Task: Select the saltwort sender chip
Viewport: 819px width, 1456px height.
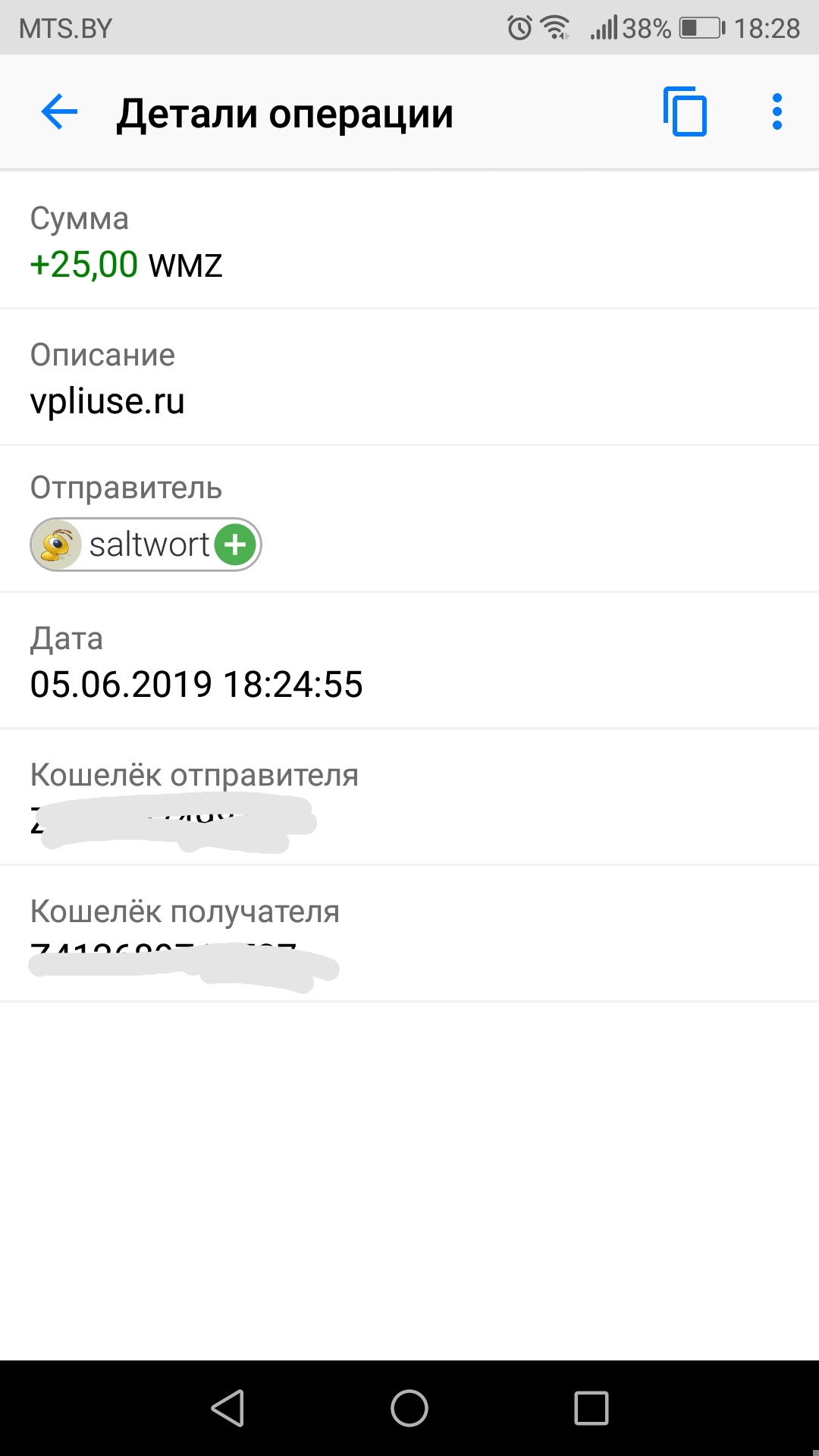Action: 146,544
